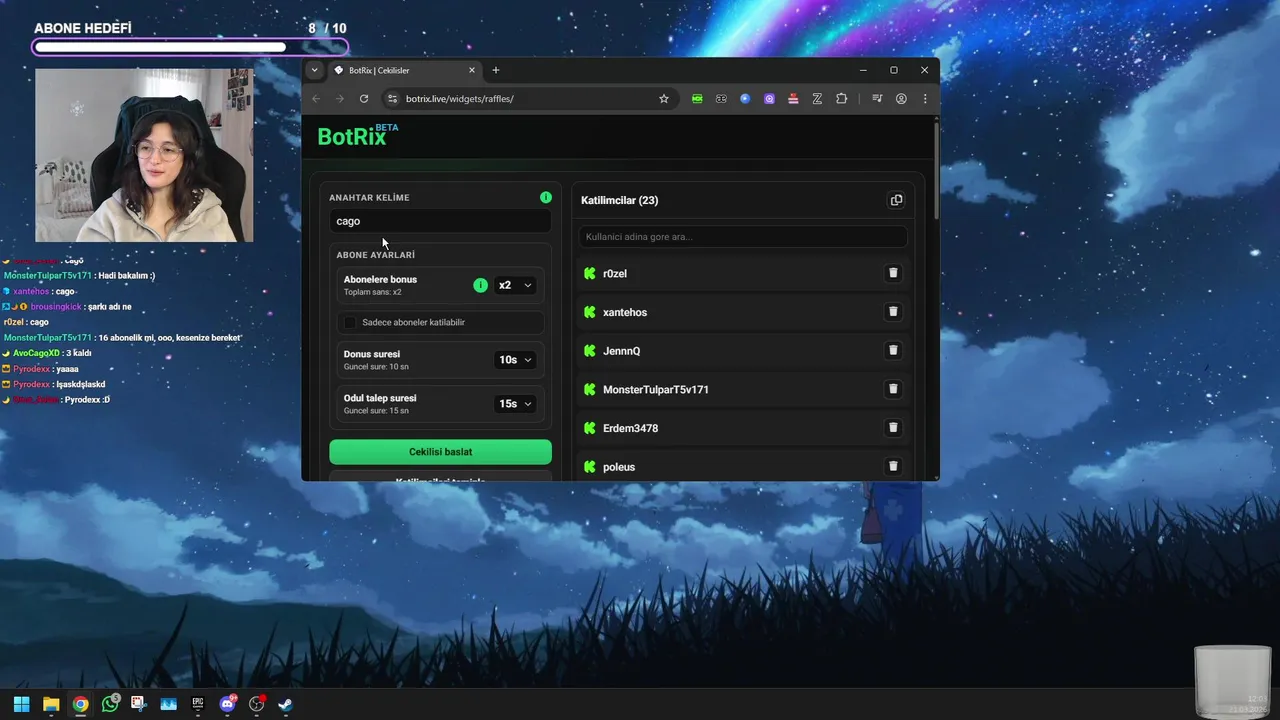The height and width of the screenshot is (720, 1280).
Task: Click the keyword field containing cago
Action: click(440, 221)
